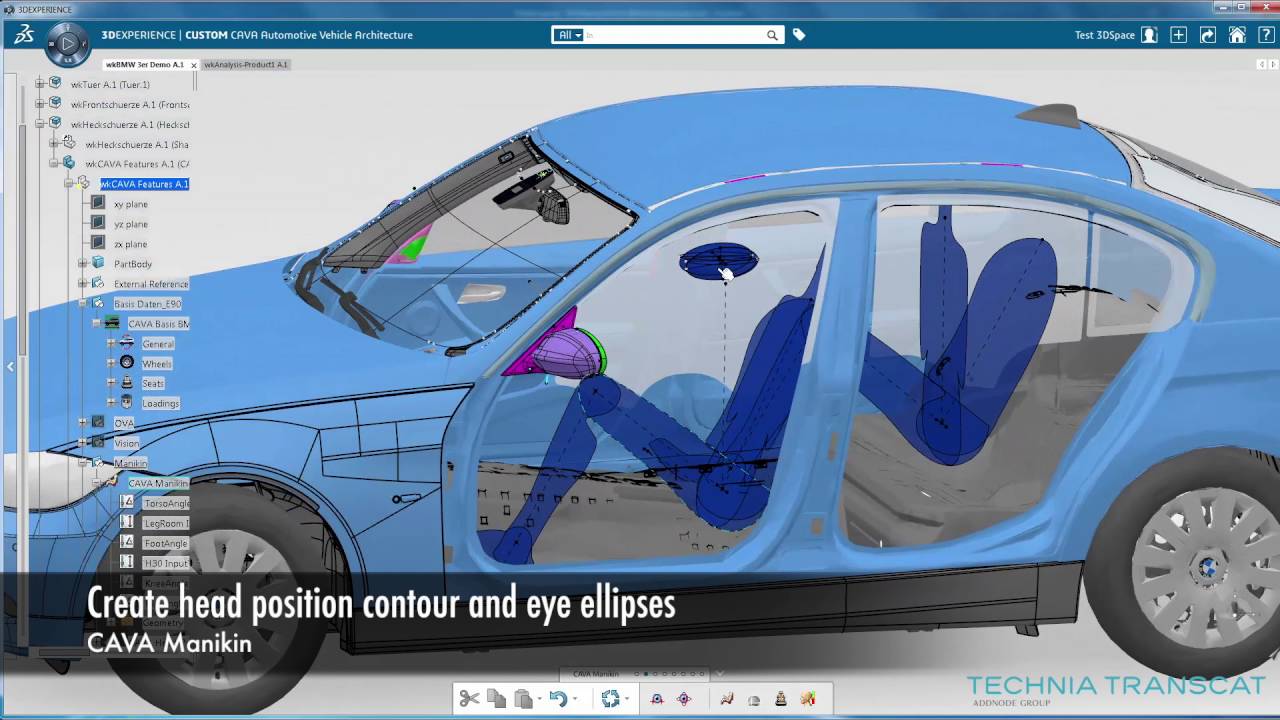Open the Update options dropdown arrow
The image size is (1280, 720).
626,699
